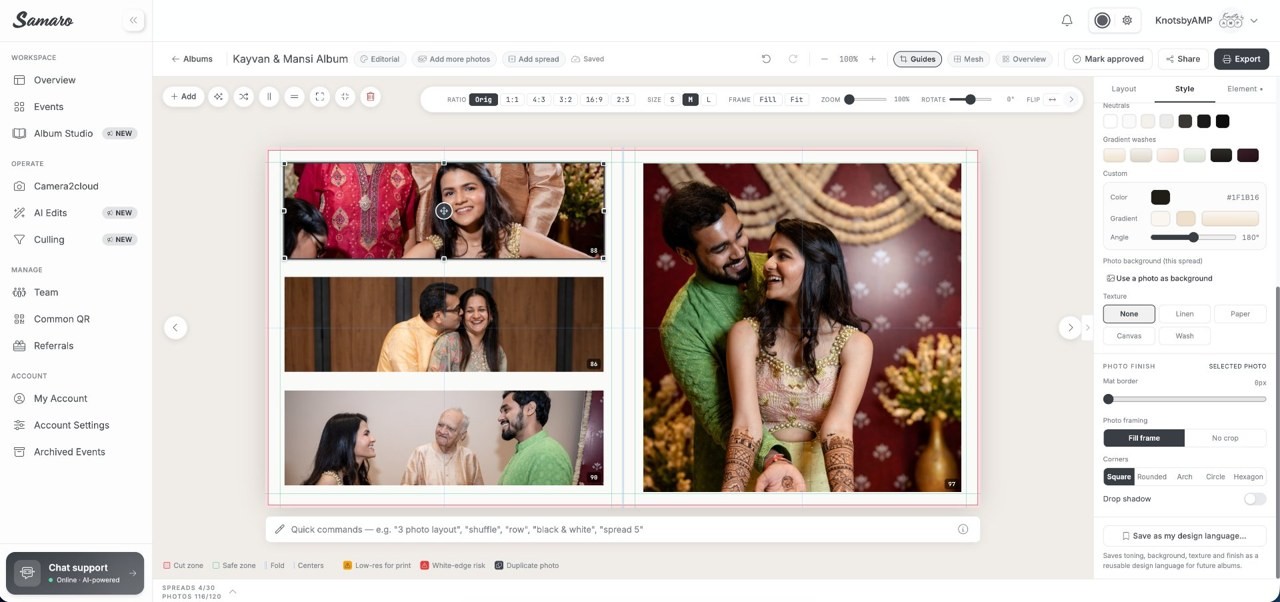Redo the last action
This screenshot has height=602, width=1280.
click(793, 59)
